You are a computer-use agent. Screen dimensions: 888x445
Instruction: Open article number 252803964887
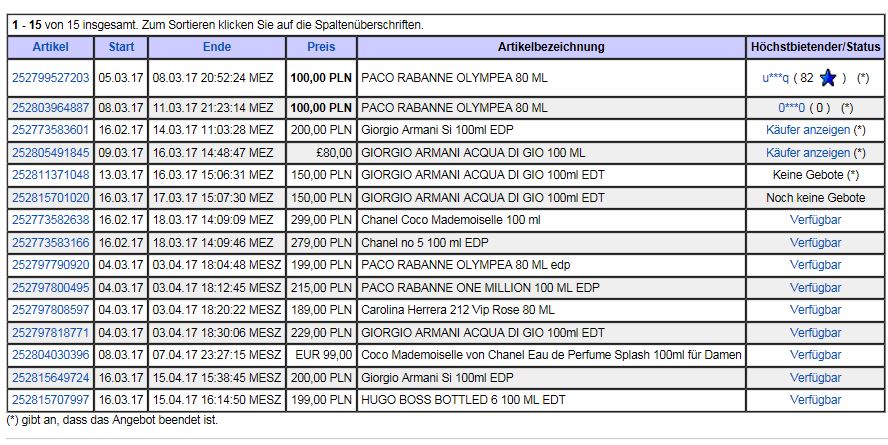pyautogui.click(x=50, y=108)
